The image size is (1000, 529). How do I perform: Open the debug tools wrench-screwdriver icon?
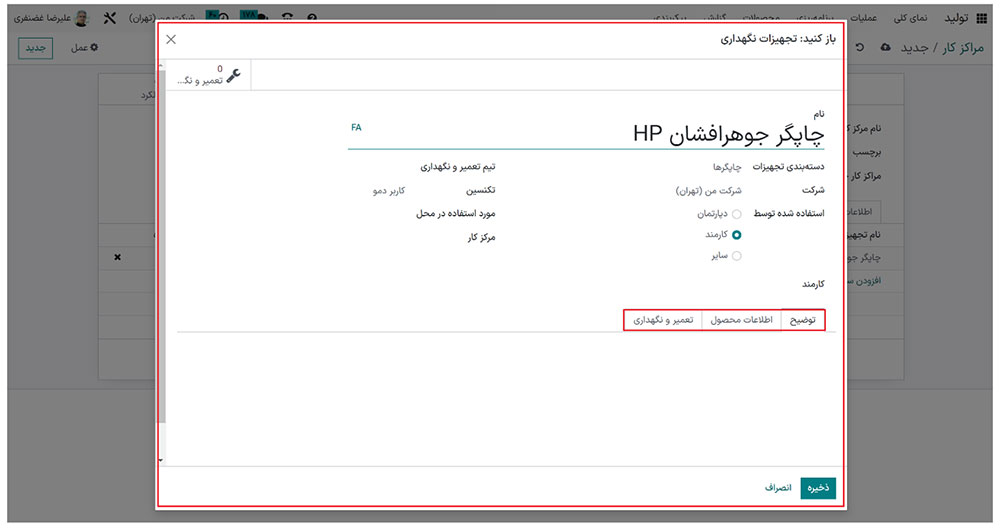click(110, 19)
